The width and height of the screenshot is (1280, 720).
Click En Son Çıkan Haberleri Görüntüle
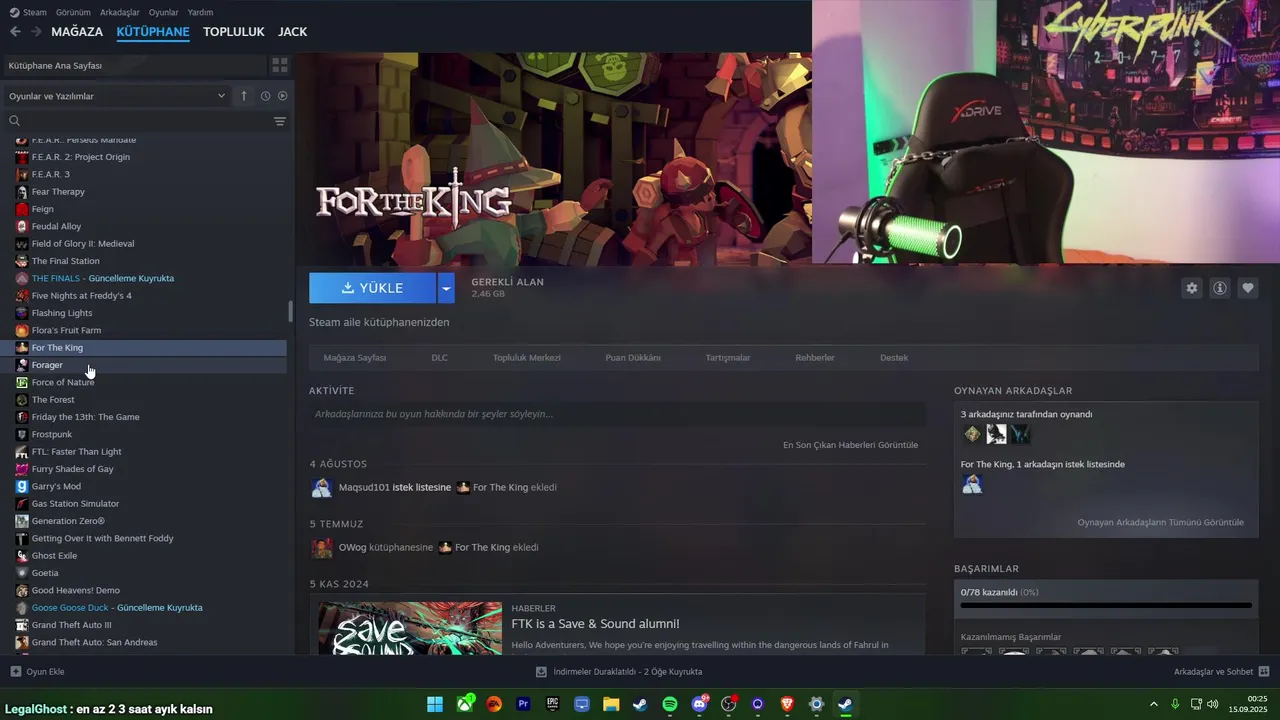coord(850,445)
